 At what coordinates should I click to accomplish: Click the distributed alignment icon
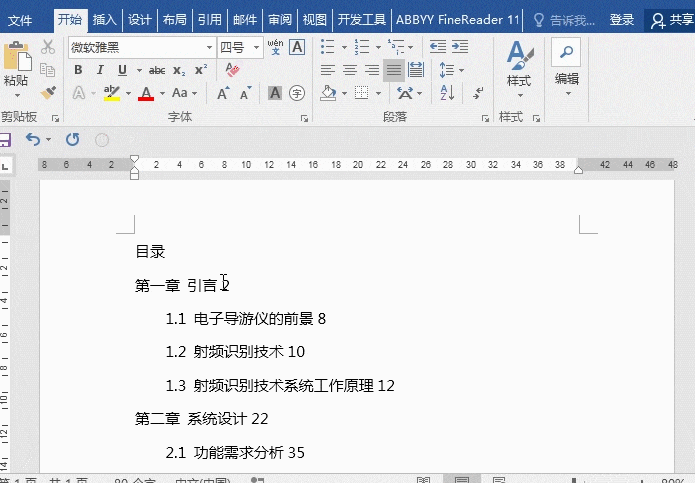coord(416,70)
